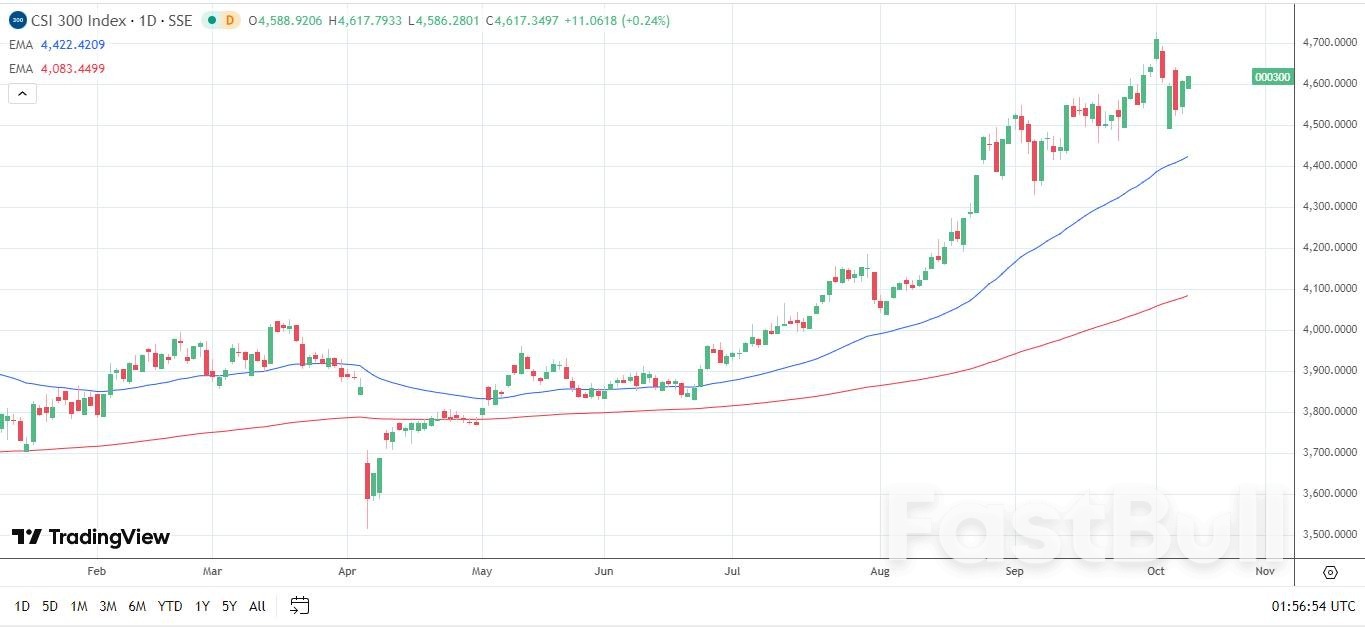Choose the 1Y time range
The width and height of the screenshot is (1365, 627).
[x=202, y=606]
